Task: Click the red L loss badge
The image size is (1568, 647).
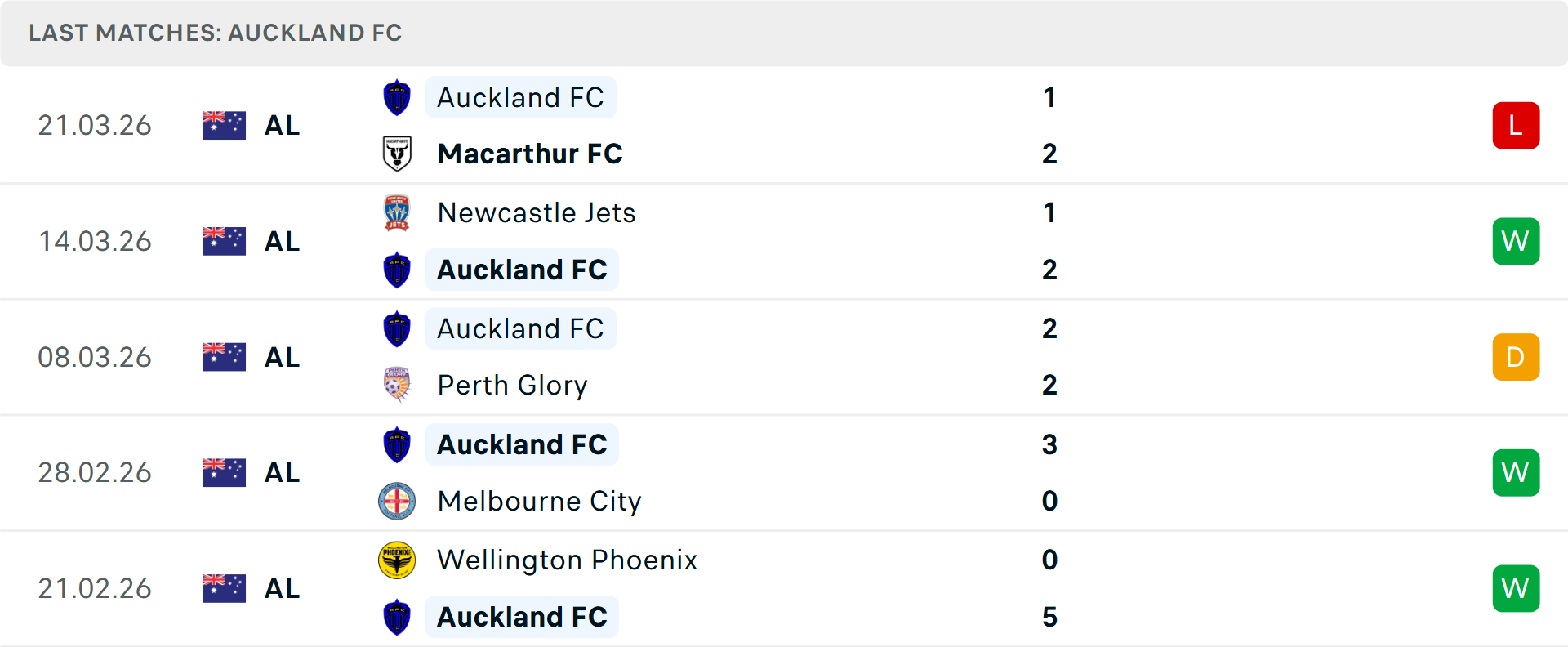Action: click(1516, 126)
